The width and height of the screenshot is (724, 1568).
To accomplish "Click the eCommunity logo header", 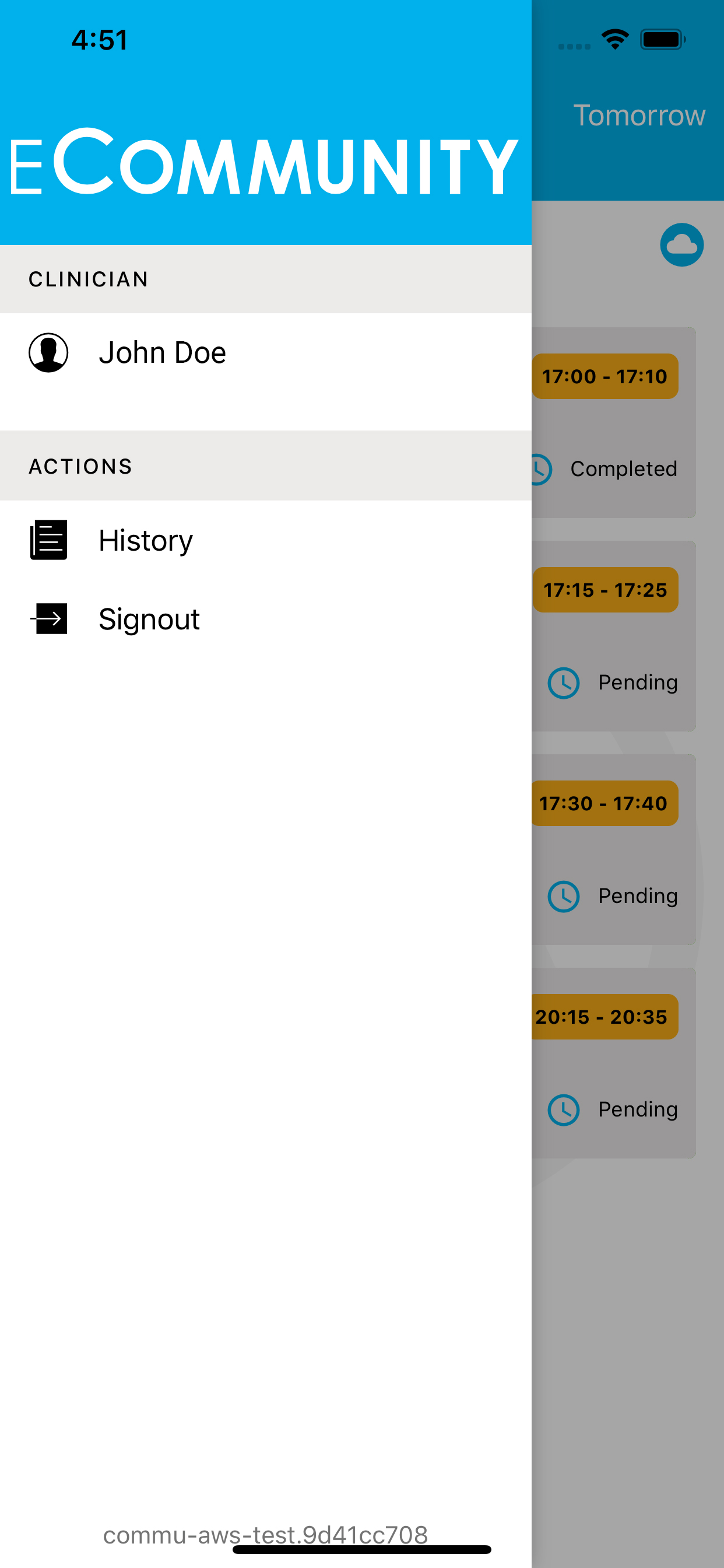I will pyautogui.click(x=264, y=162).
